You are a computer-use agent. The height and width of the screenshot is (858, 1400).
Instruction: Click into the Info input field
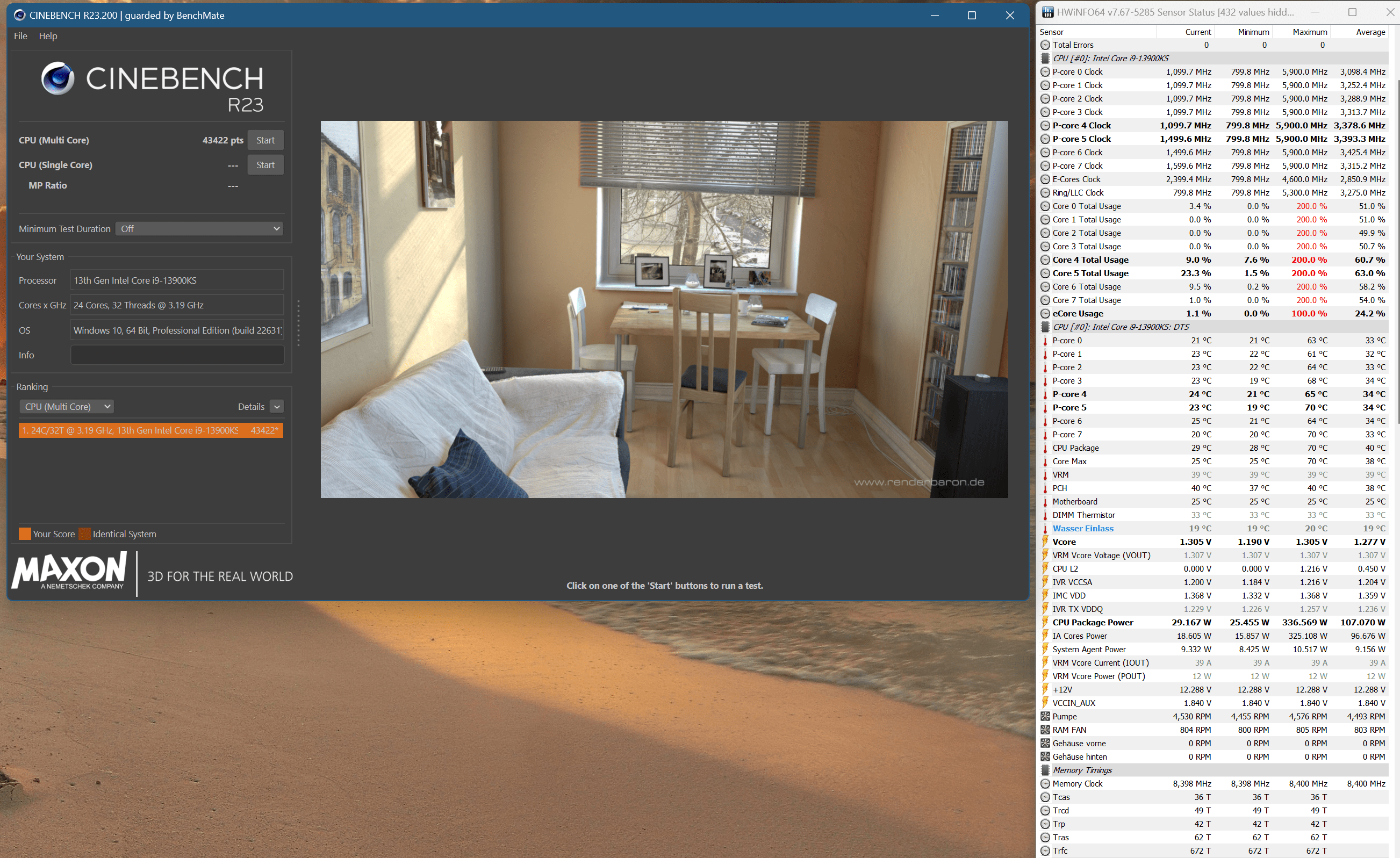177,355
